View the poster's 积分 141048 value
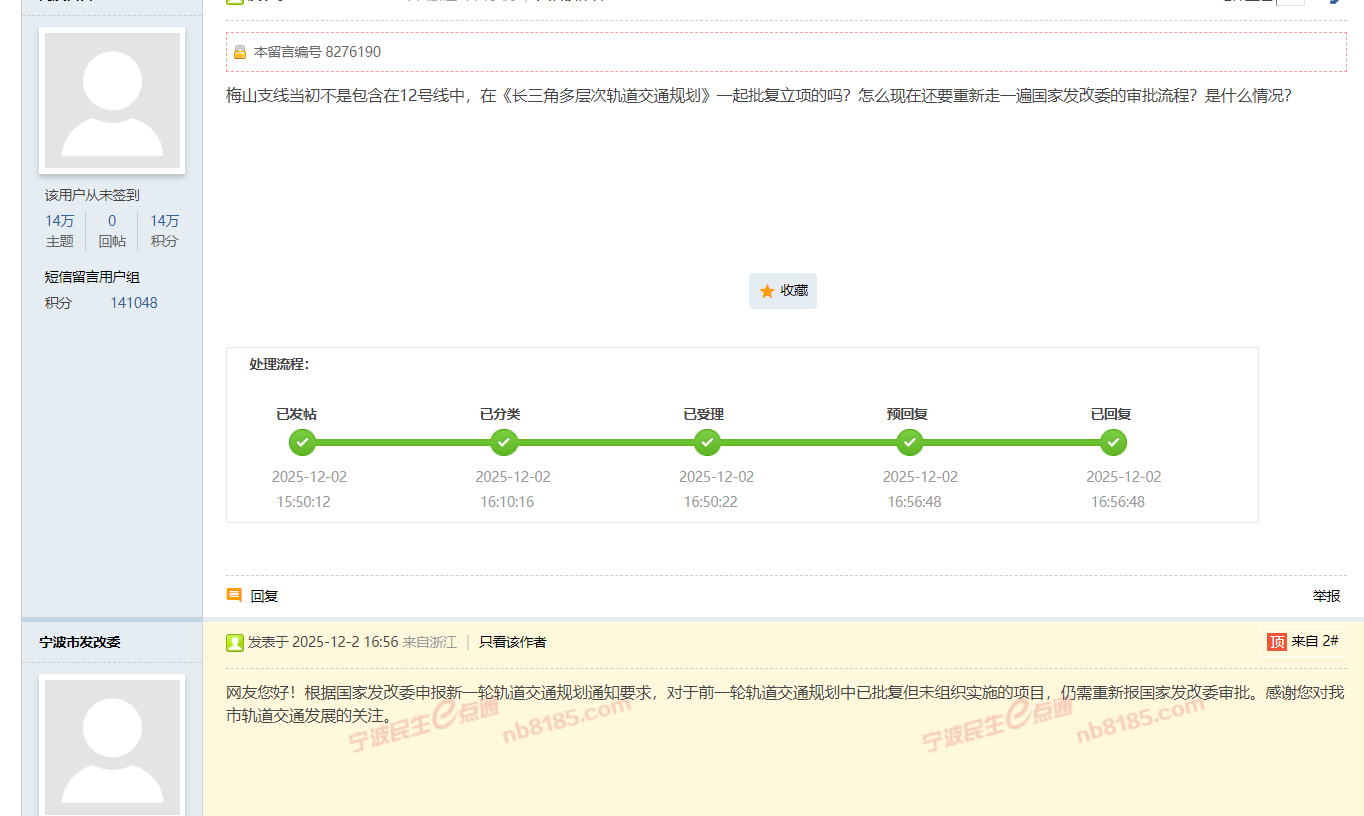This screenshot has height=816, width=1364. [x=133, y=303]
